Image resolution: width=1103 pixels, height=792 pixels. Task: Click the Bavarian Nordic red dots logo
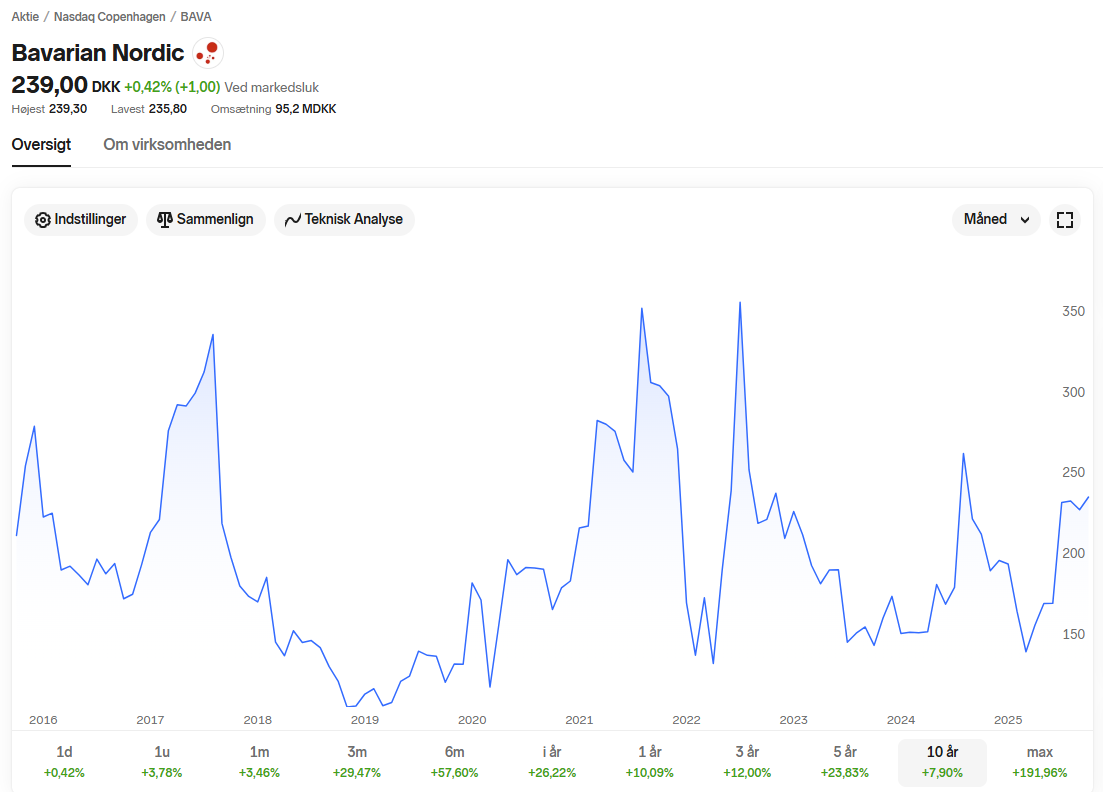point(208,53)
